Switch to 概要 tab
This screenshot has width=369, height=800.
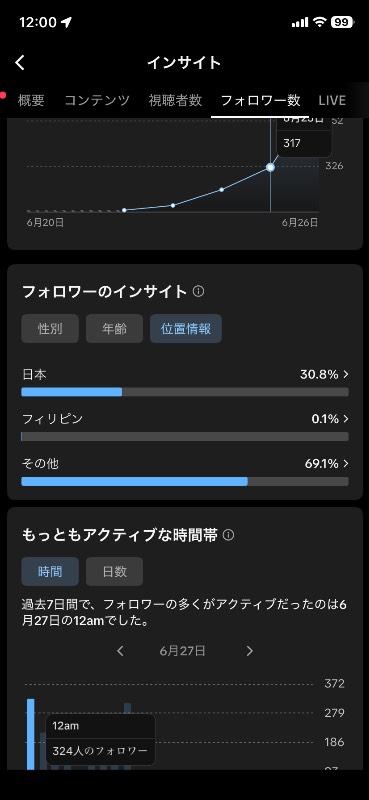coord(31,100)
